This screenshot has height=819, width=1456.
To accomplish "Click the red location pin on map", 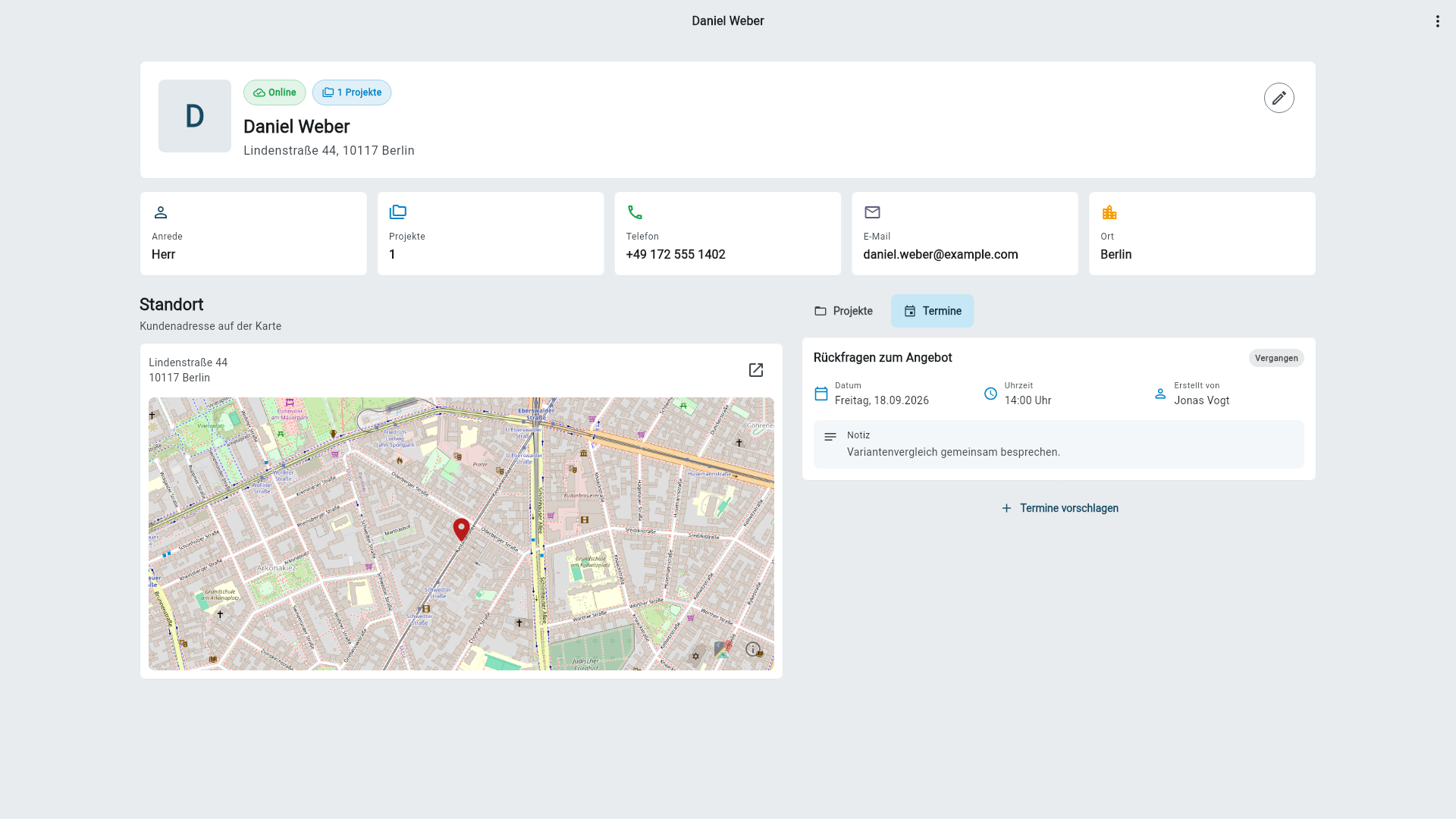I will click(461, 529).
